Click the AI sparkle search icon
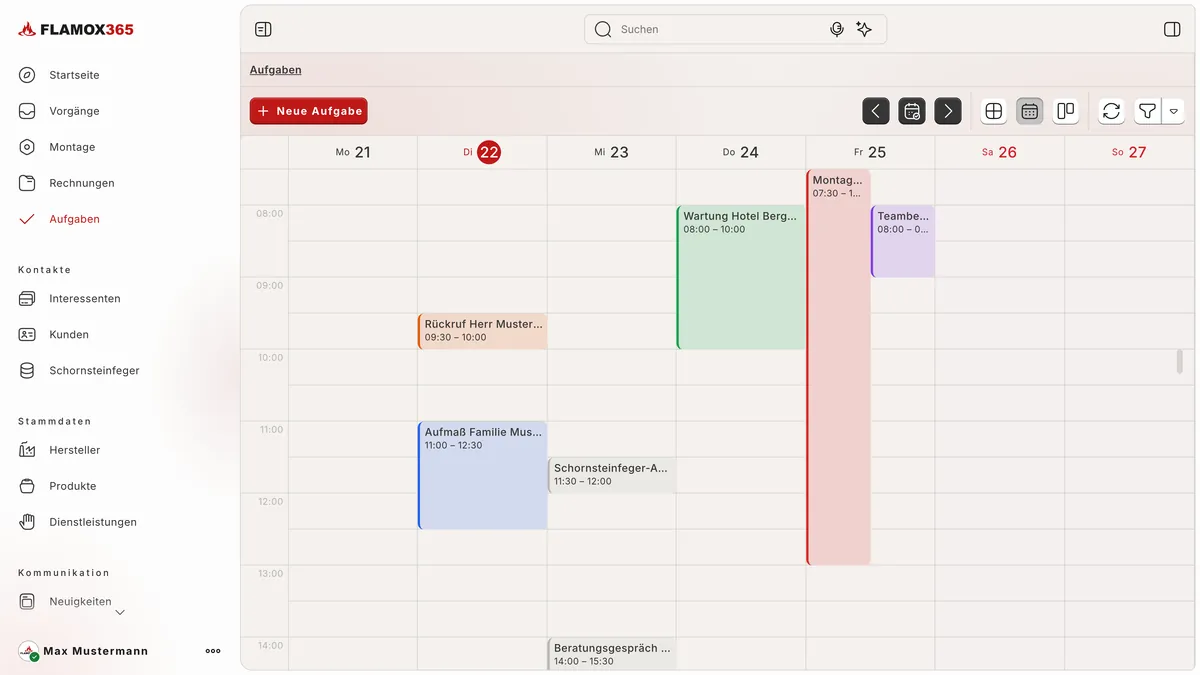This screenshot has width=1200, height=675. 864,29
